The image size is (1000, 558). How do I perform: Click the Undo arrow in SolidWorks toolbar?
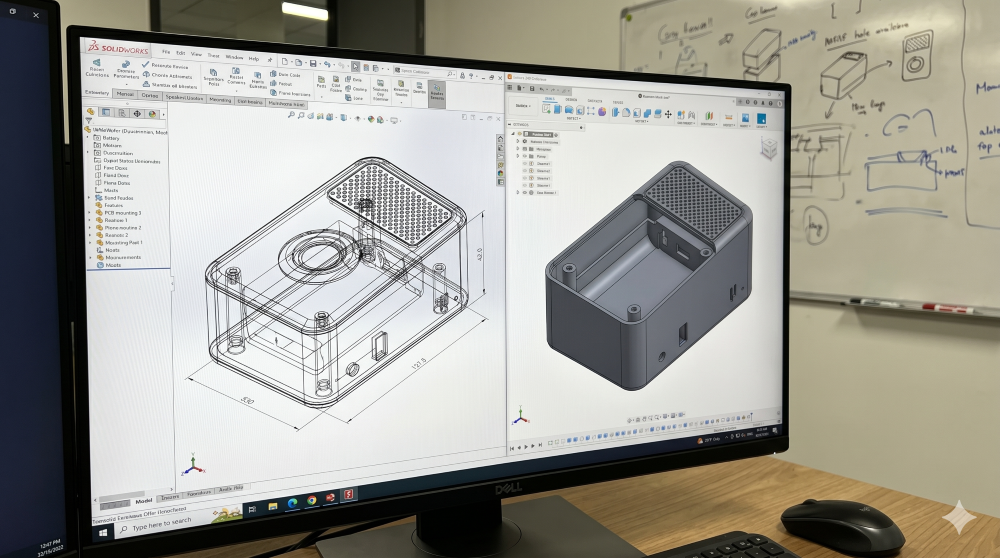pyautogui.click(x=327, y=64)
